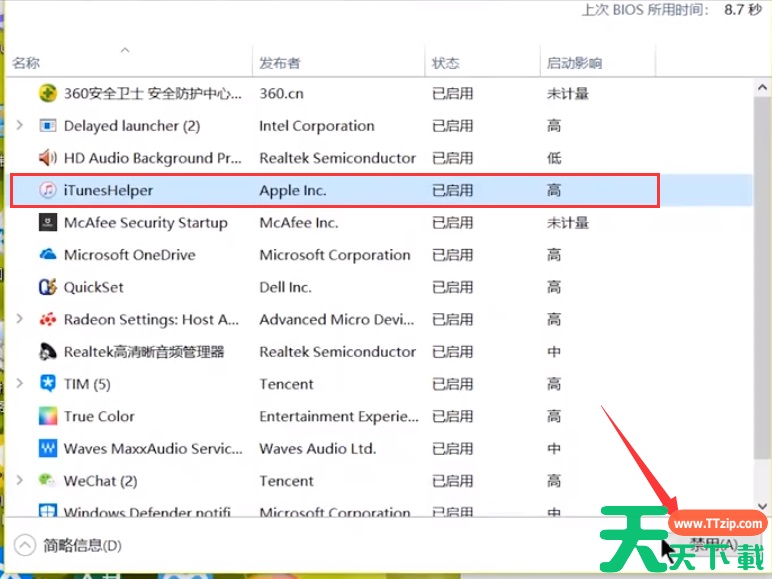Click scrollbar down arrow of startup list
772x579 pixels.
pyautogui.click(x=762, y=506)
